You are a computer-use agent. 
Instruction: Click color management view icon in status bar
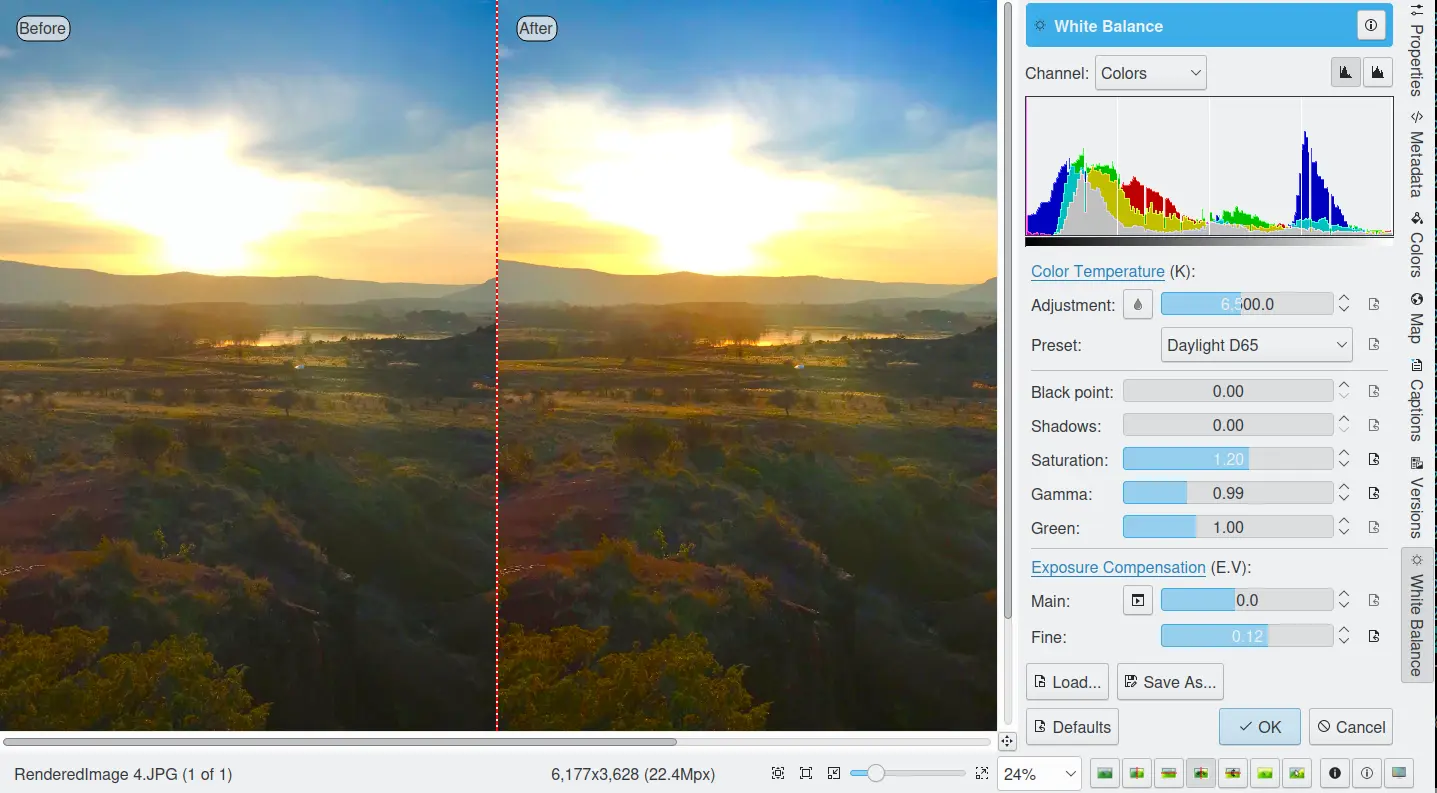(x=1398, y=773)
